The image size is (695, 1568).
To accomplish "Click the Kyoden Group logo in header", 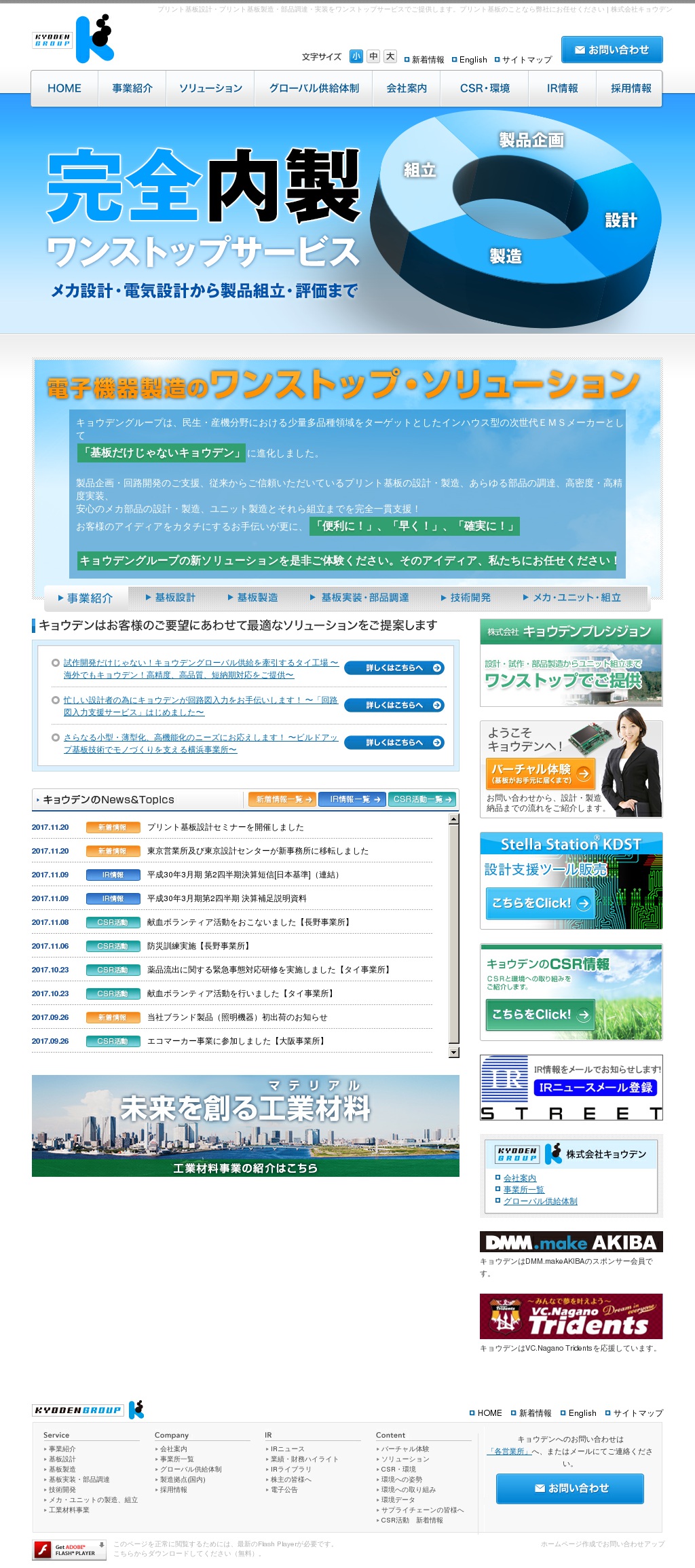I will 73,40.
